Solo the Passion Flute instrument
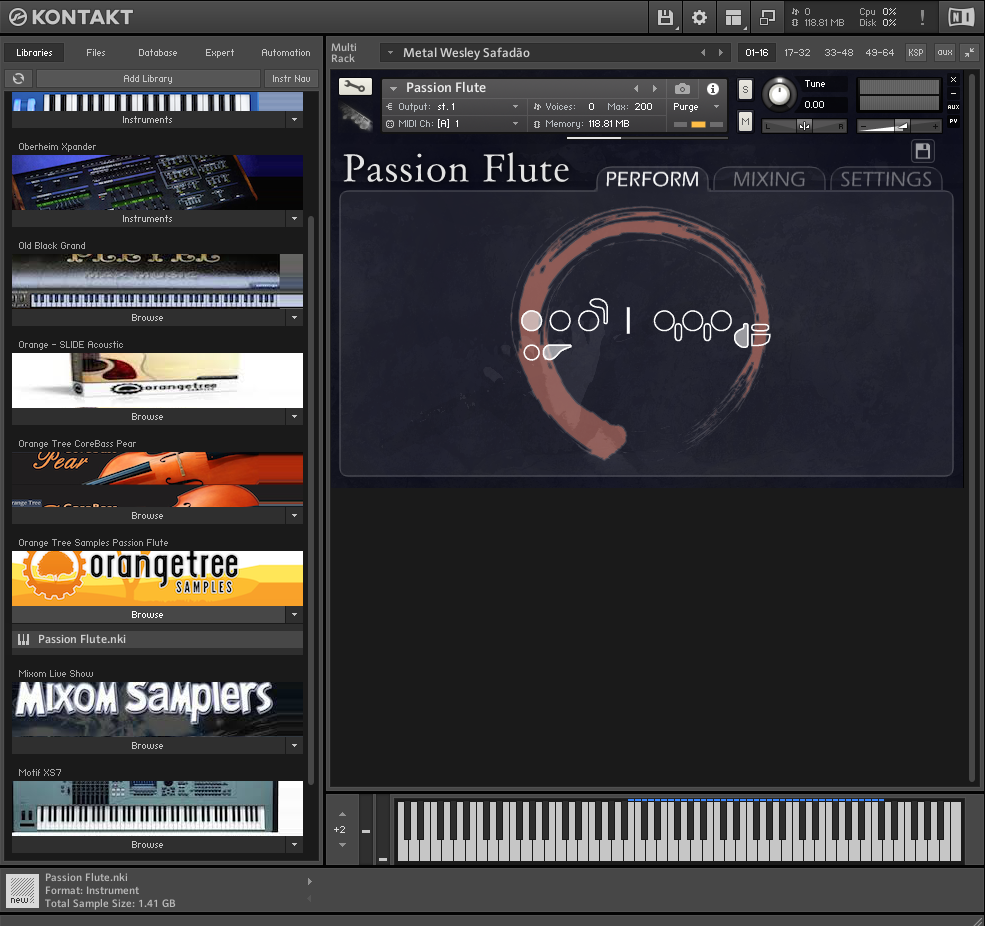 point(745,89)
